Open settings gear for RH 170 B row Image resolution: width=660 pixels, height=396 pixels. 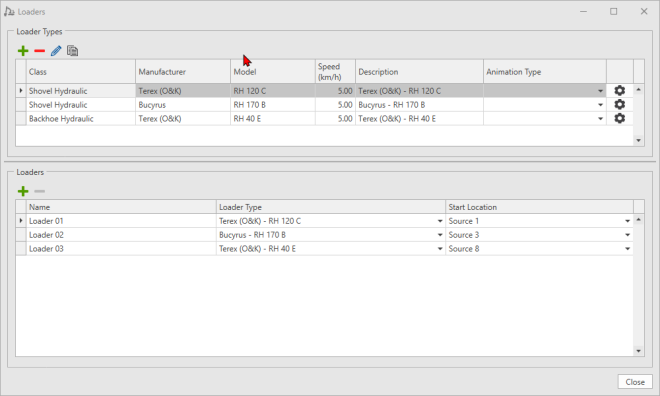619,104
